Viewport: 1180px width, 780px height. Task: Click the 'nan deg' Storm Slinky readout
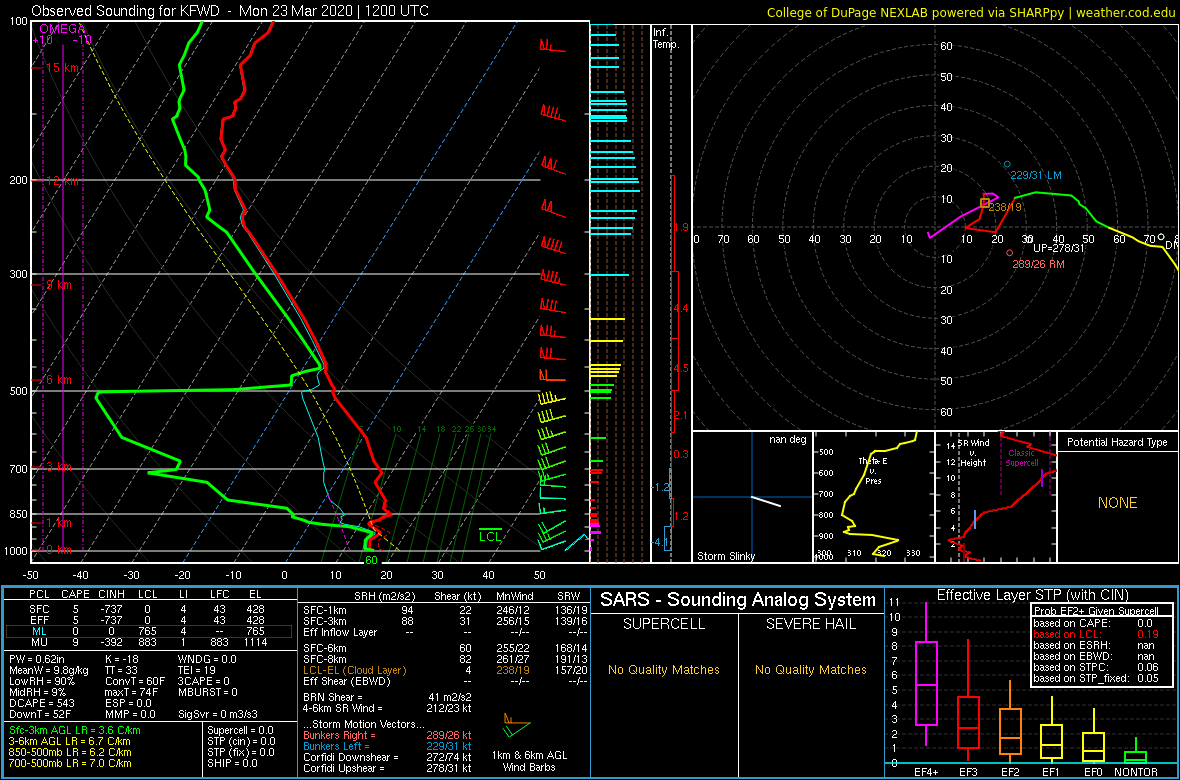tap(786, 440)
